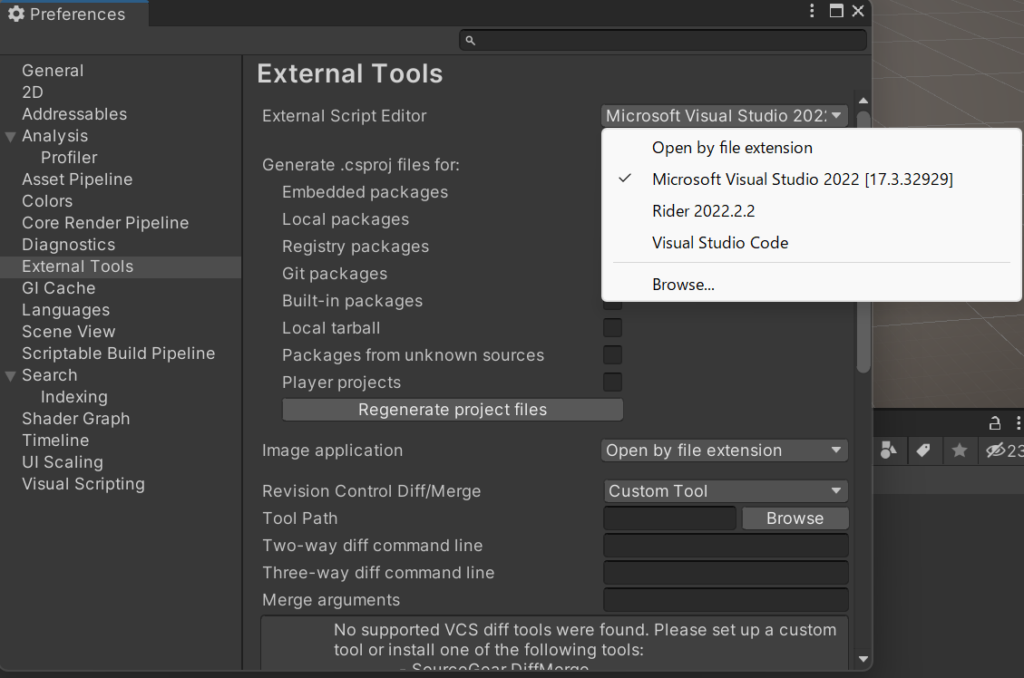Open the Languages preferences section
The height and width of the screenshot is (678, 1024).
66,310
